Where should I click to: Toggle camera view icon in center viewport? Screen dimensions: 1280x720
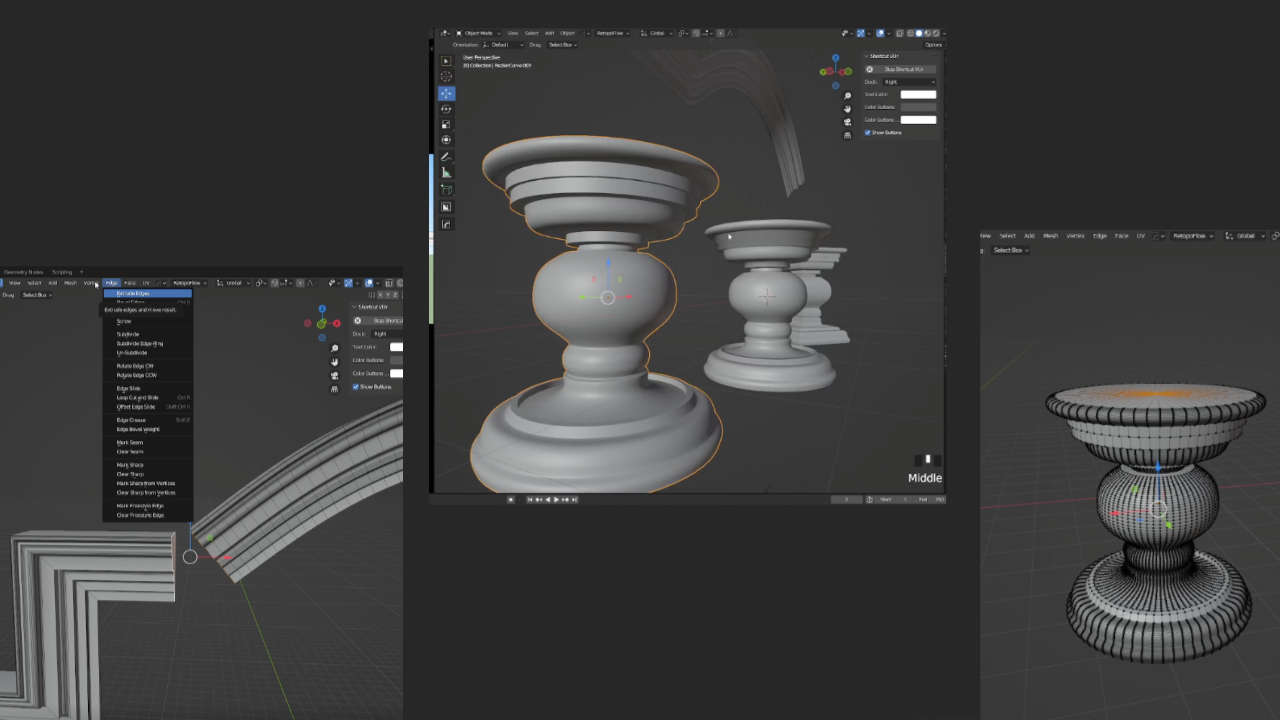click(x=848, y=122)
